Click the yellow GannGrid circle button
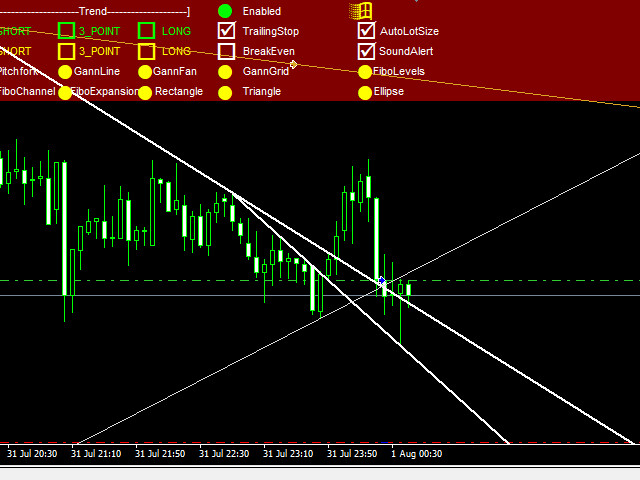Viewport: 640px width, 480px height. 225,72
